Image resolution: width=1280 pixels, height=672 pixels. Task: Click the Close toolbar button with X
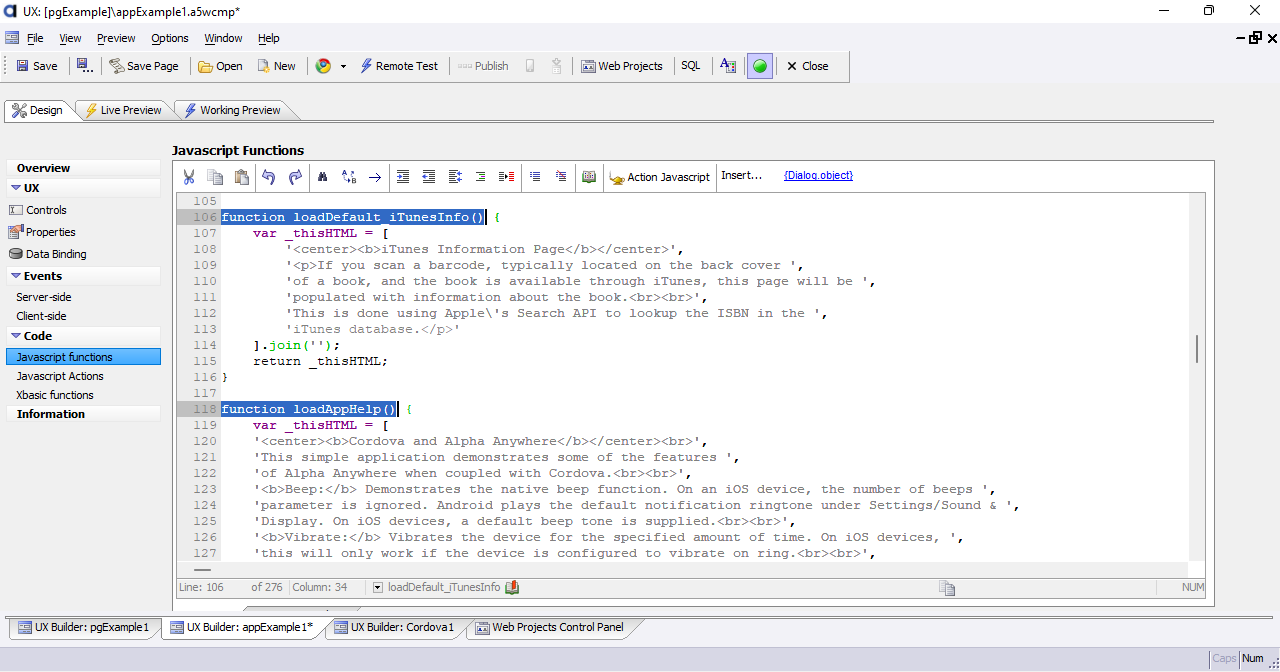(807, 66)
